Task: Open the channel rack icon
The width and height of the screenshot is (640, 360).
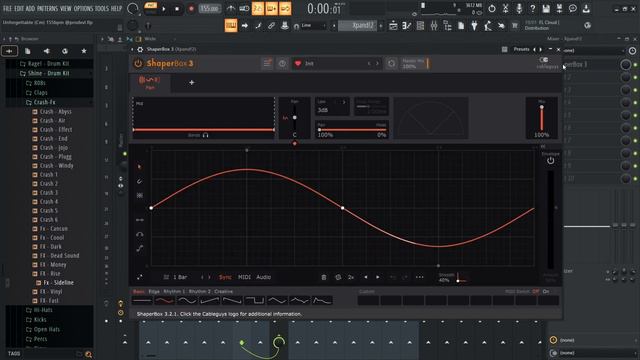Action: tap(420, 26)
